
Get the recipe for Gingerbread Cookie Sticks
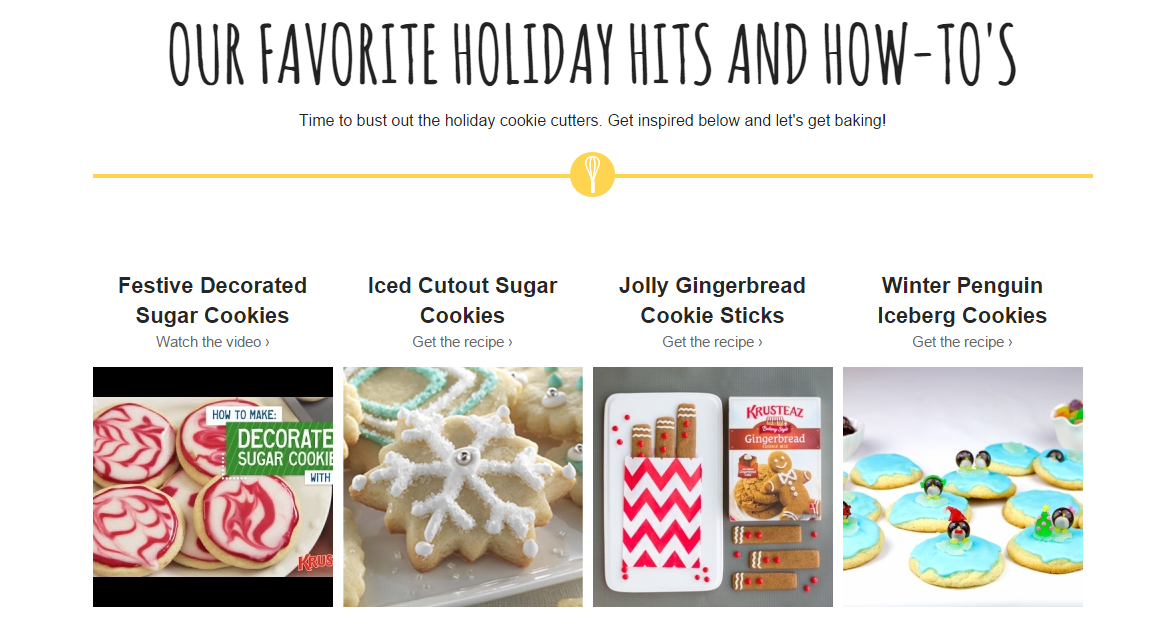click(x=712, y=342)
